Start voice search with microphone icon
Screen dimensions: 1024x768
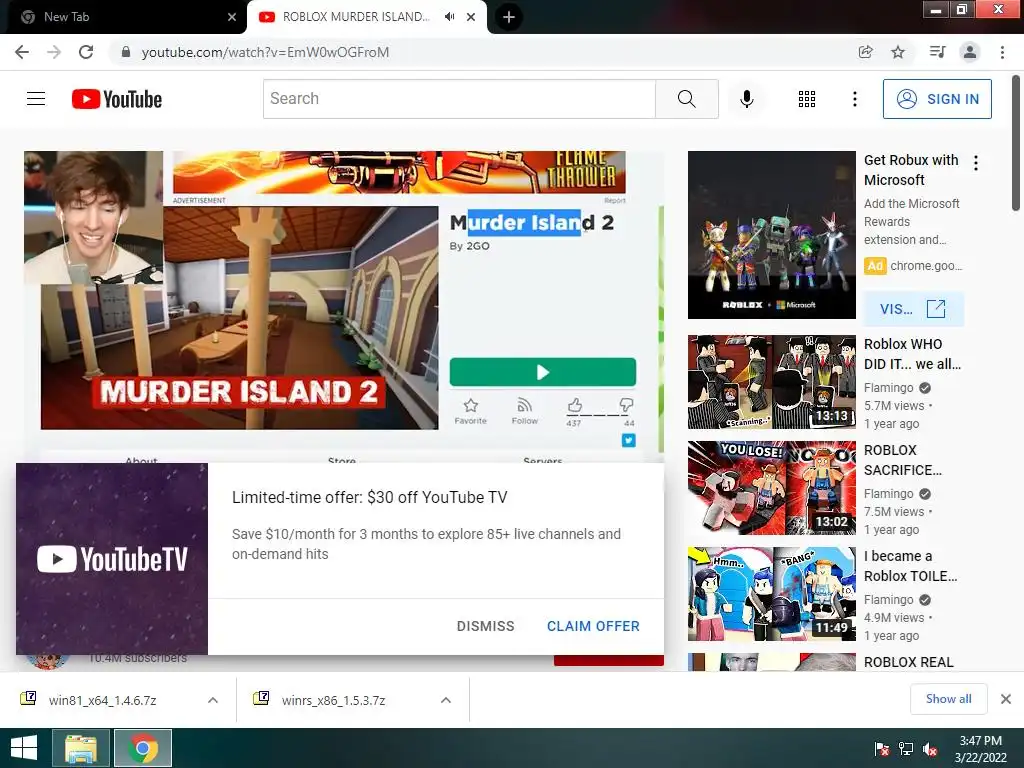click(x=746, y=99)
